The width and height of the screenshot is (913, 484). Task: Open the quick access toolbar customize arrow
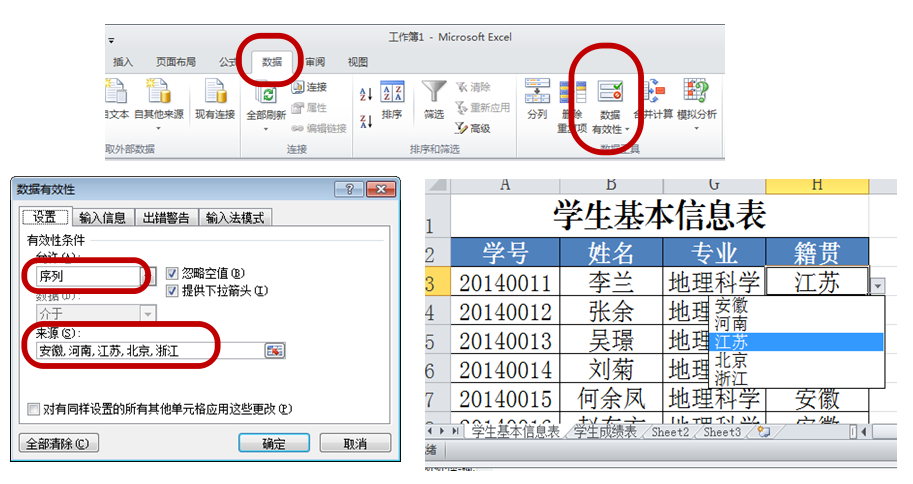[x=111, y=41]
